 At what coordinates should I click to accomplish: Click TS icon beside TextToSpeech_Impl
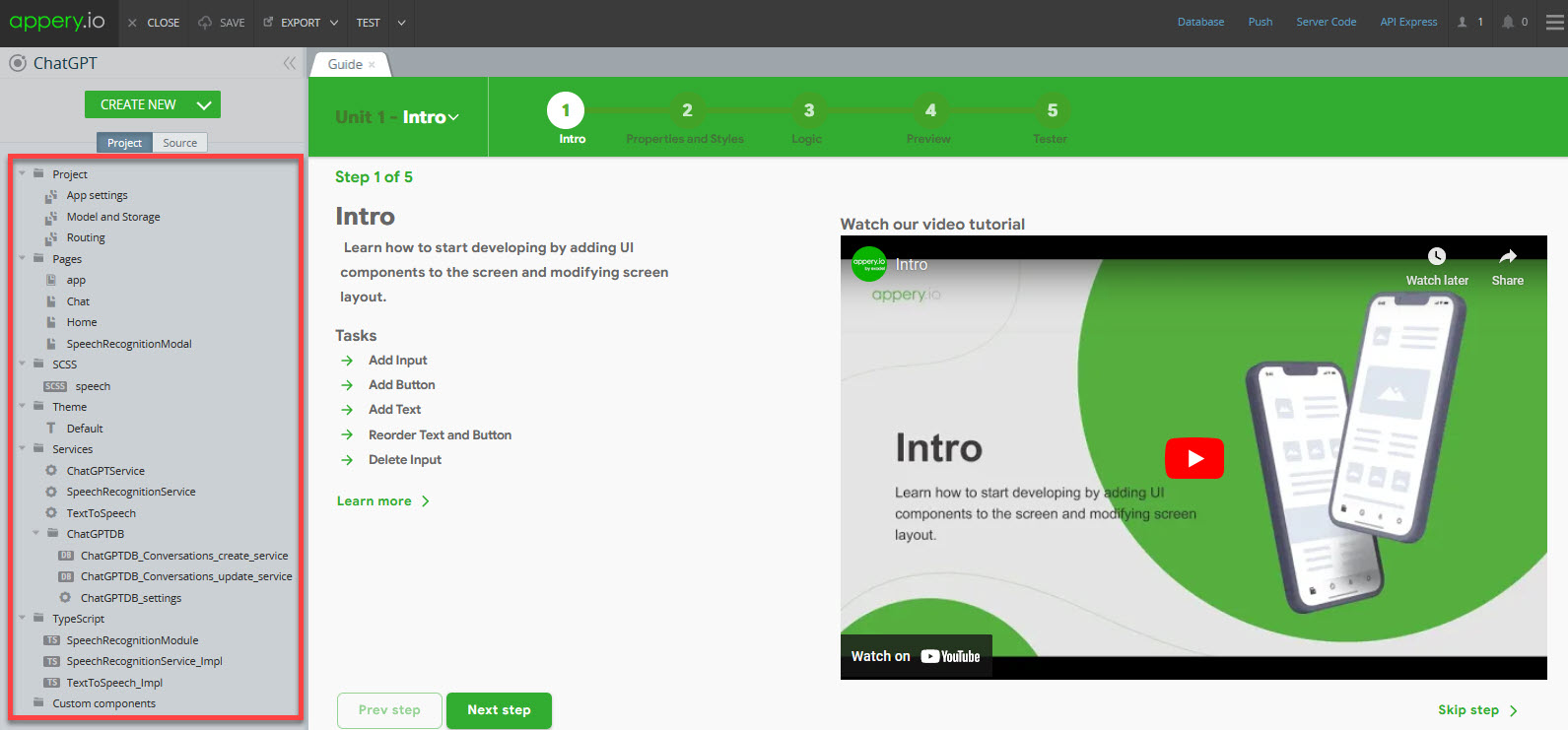(52, 683)
